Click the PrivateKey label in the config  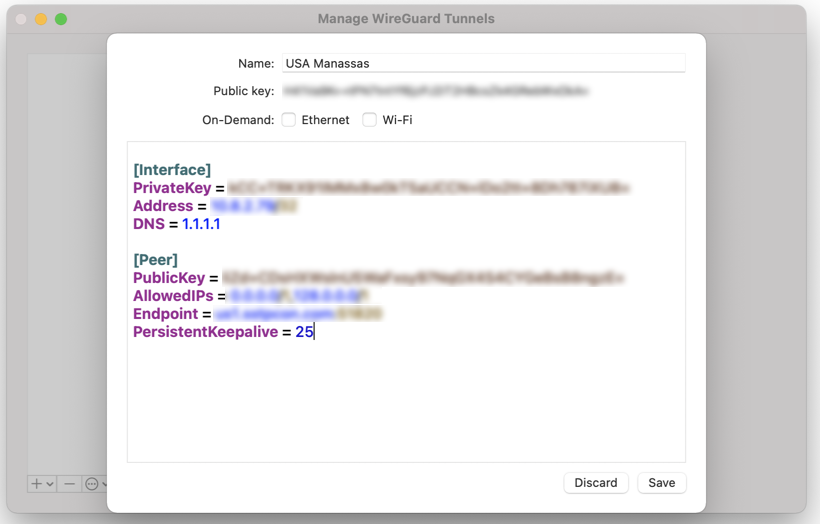click(172, 188)
